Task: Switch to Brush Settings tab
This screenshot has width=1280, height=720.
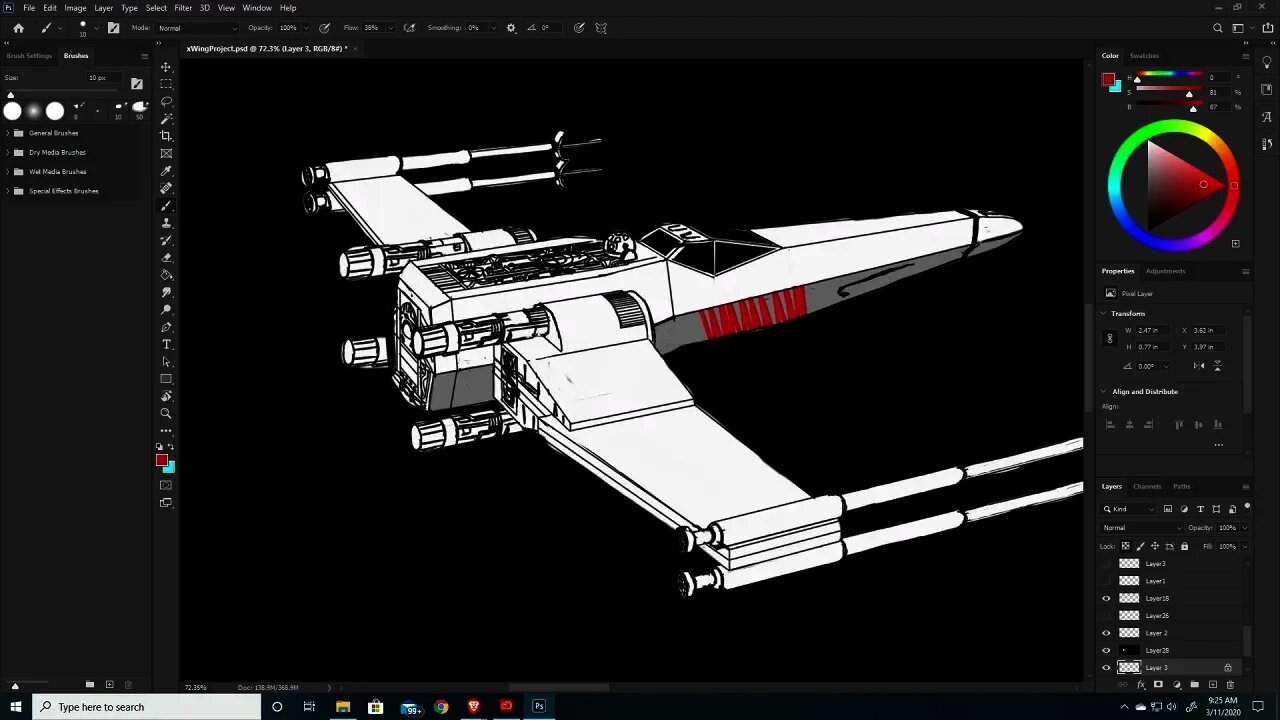Action: (x=29, y=56)
